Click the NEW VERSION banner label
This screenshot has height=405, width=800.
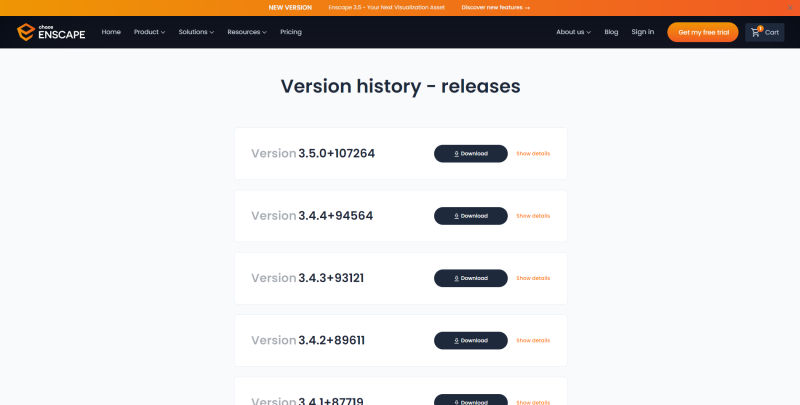[x=290, y=8]
